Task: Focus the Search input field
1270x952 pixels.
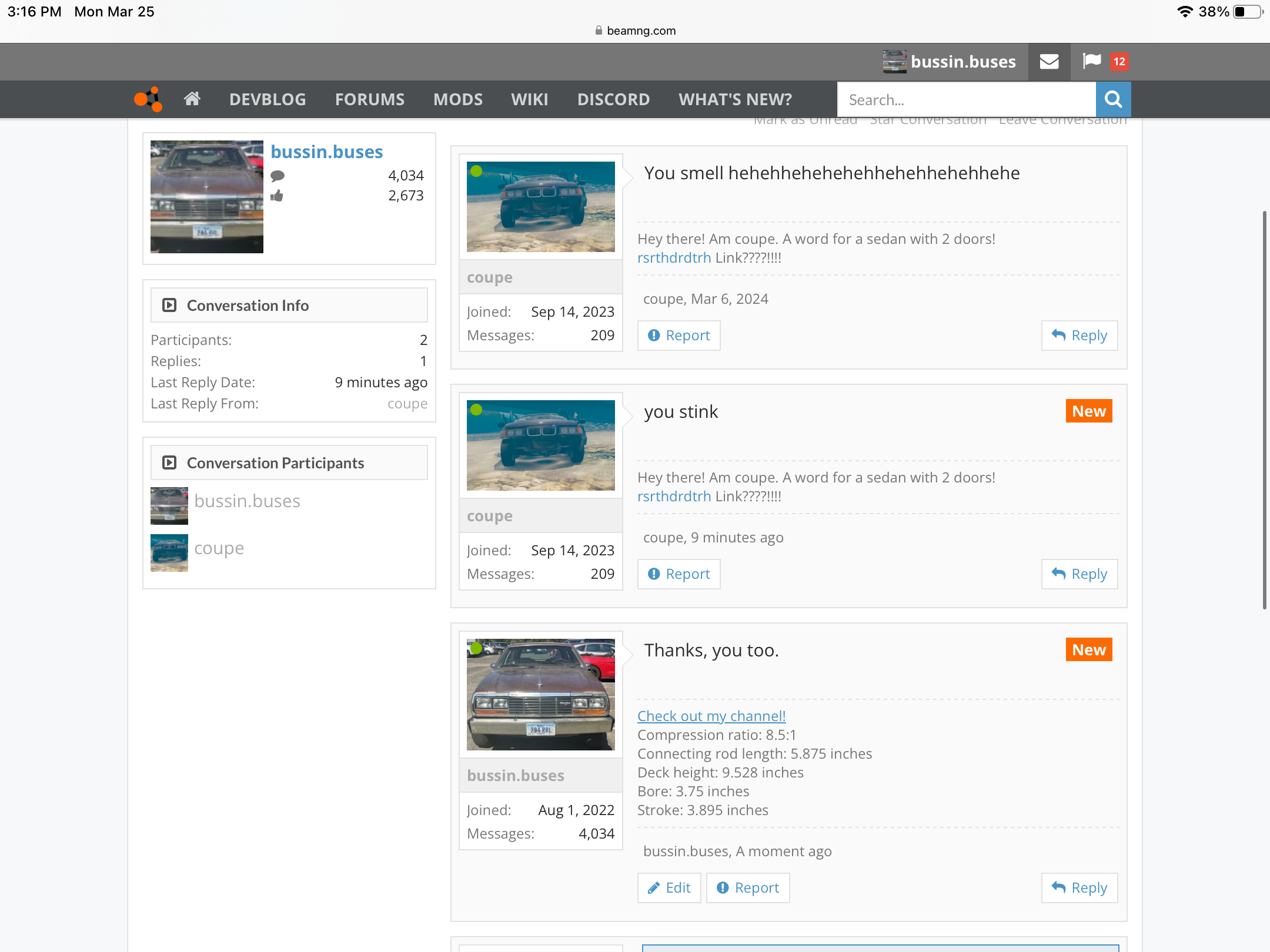Action: (x=967, y=99)
